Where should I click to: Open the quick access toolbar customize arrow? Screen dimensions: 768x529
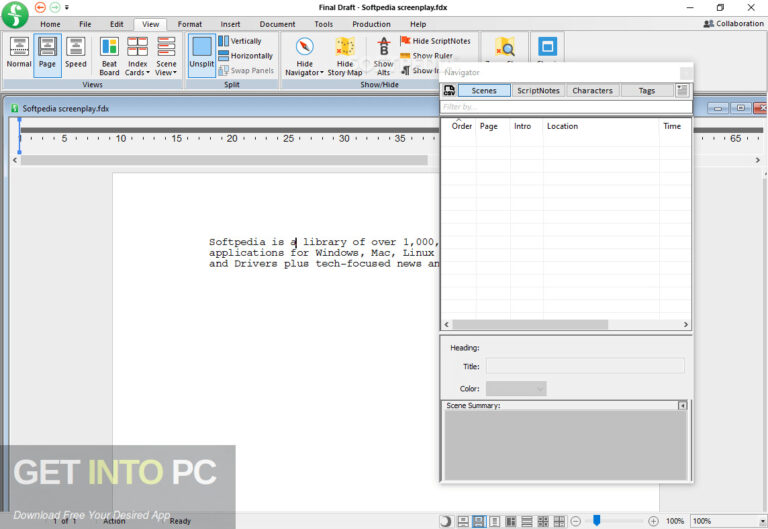coord(67,7)
